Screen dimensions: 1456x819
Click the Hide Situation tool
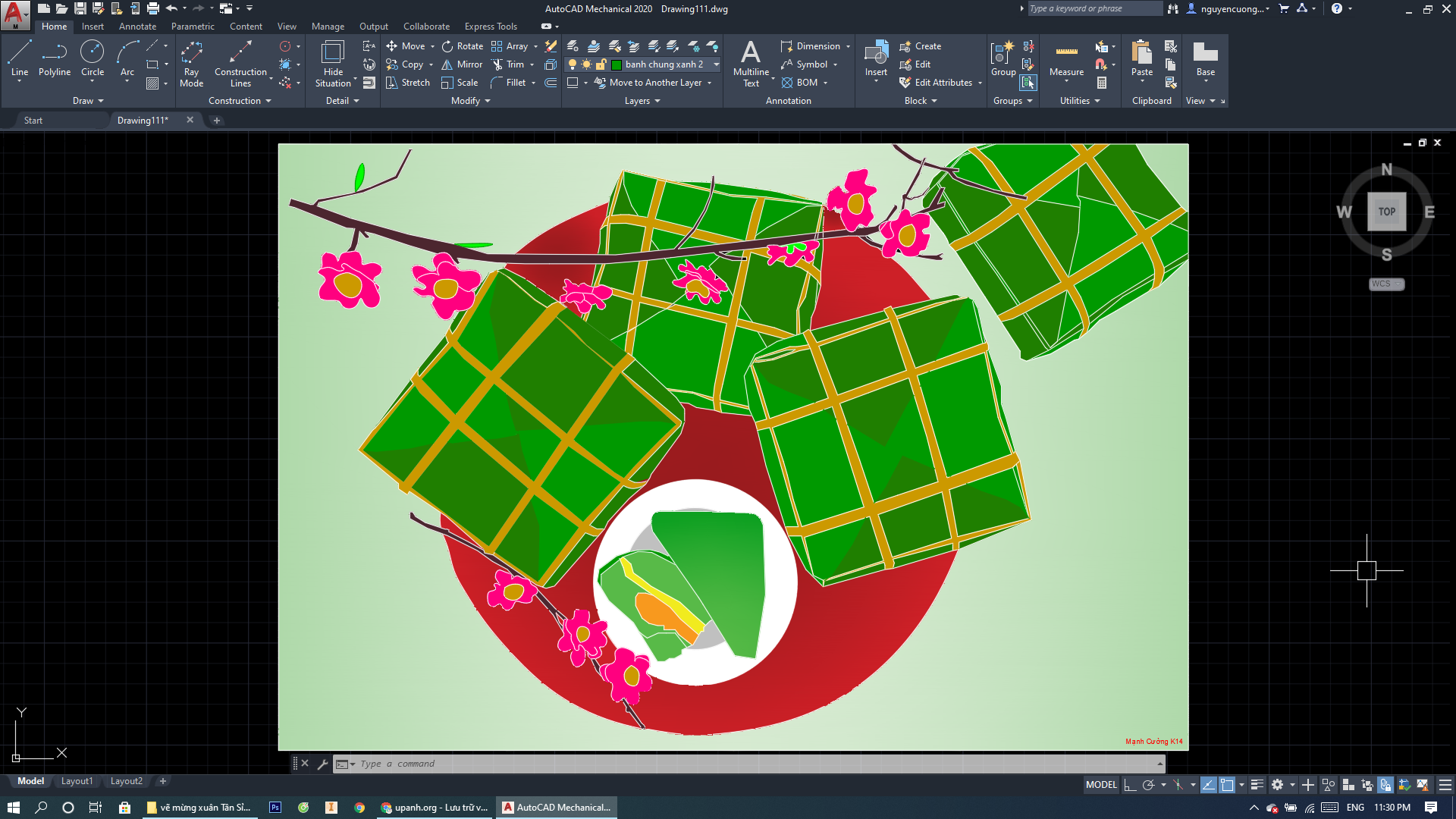coord(333,64)
